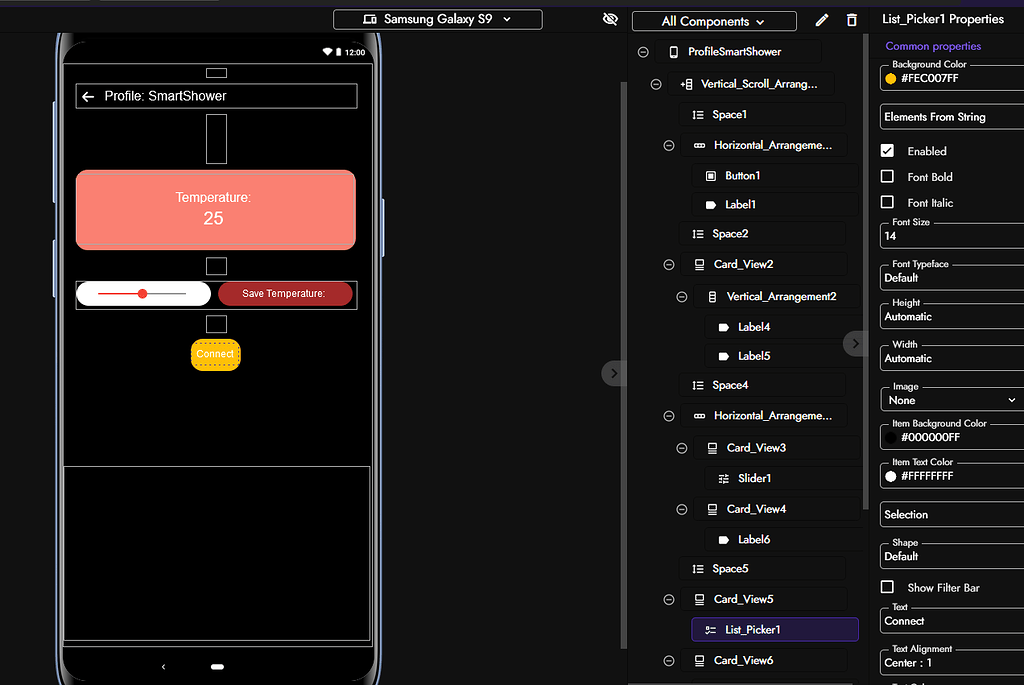Click the eye-slash hide overlay icon

pyautogui.click(x=610, y=19)
